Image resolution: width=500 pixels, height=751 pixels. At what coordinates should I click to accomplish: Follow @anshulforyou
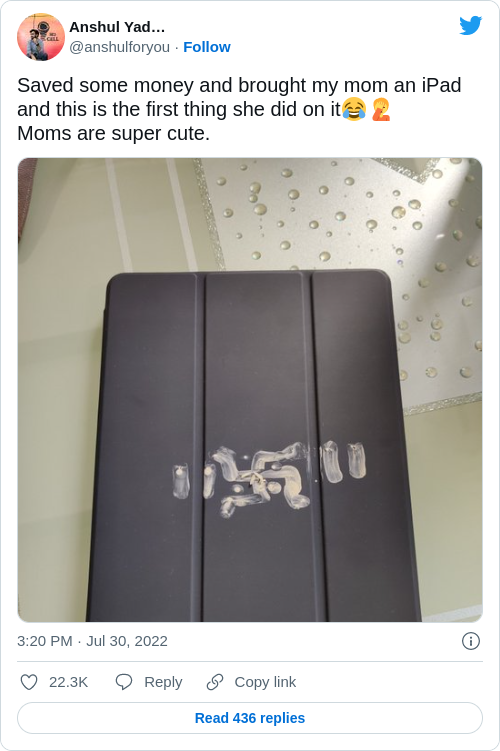coord(207,47)
